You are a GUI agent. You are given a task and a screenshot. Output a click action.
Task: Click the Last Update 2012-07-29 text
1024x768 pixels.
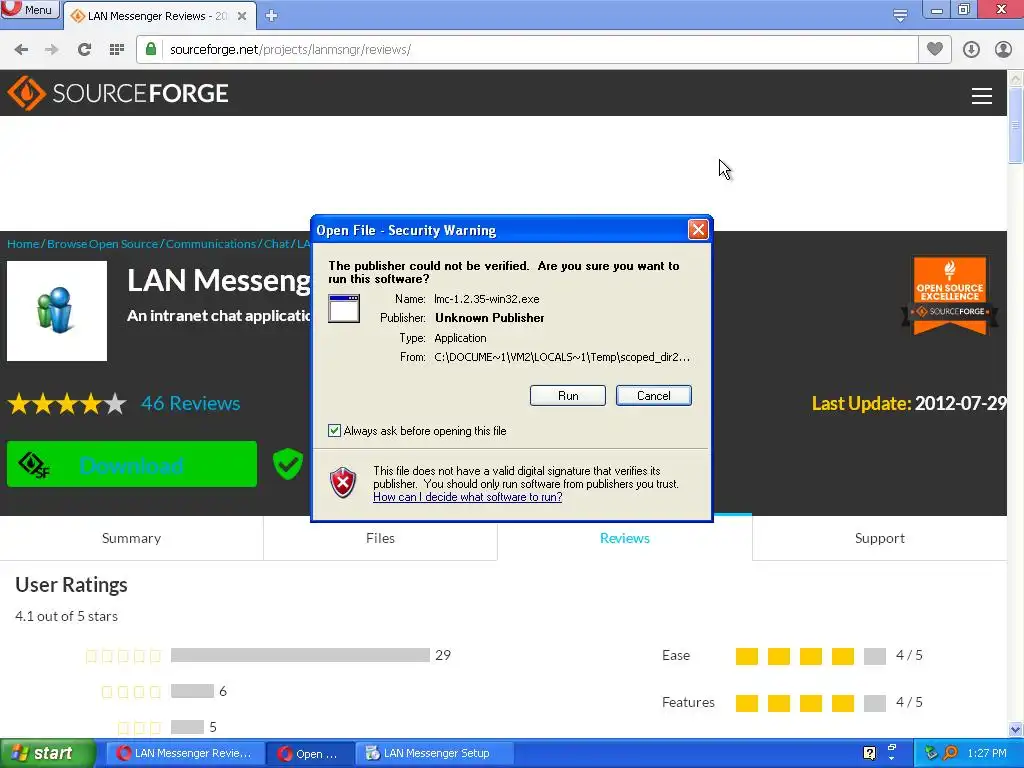[909, 403]
